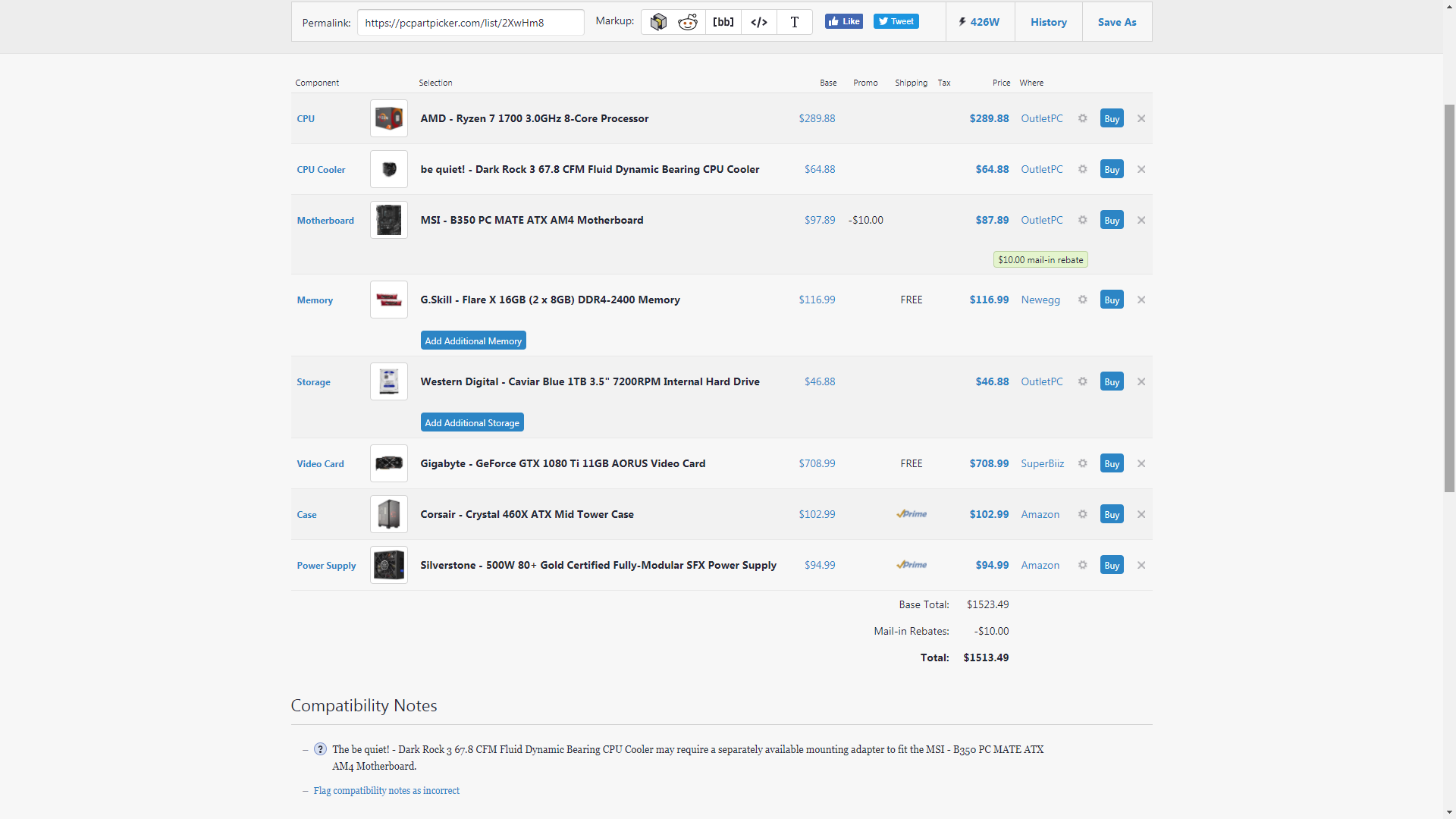Image resolution: width=1456 pixels, height=819 pixels.
Task: Choose the BBCode [bb] markup format
Action: pos(723,22)
